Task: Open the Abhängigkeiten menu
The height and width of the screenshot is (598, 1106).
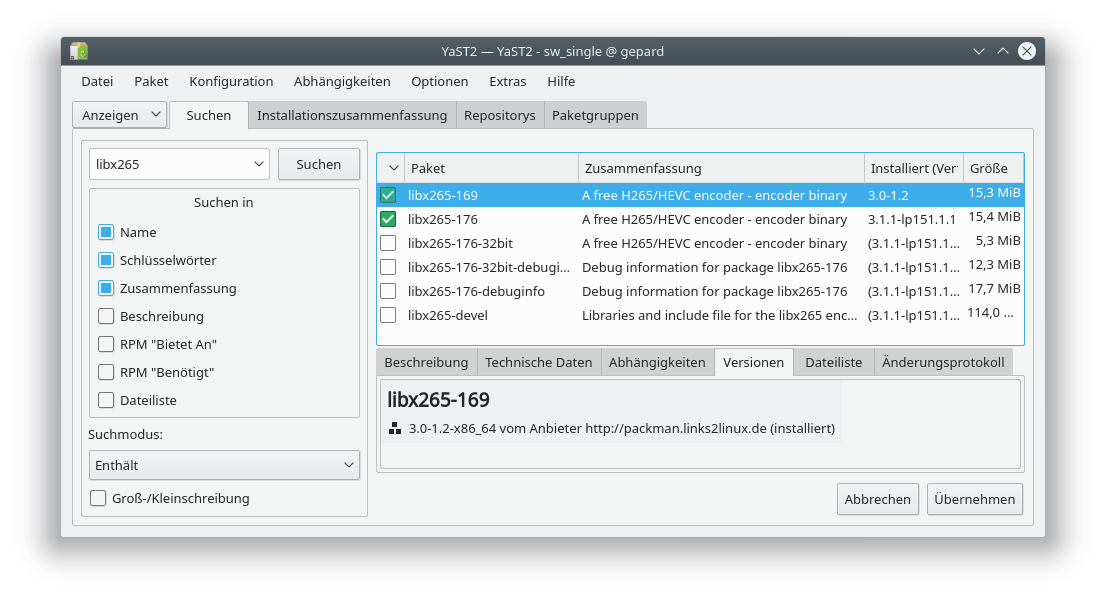Action: (342, 81)
